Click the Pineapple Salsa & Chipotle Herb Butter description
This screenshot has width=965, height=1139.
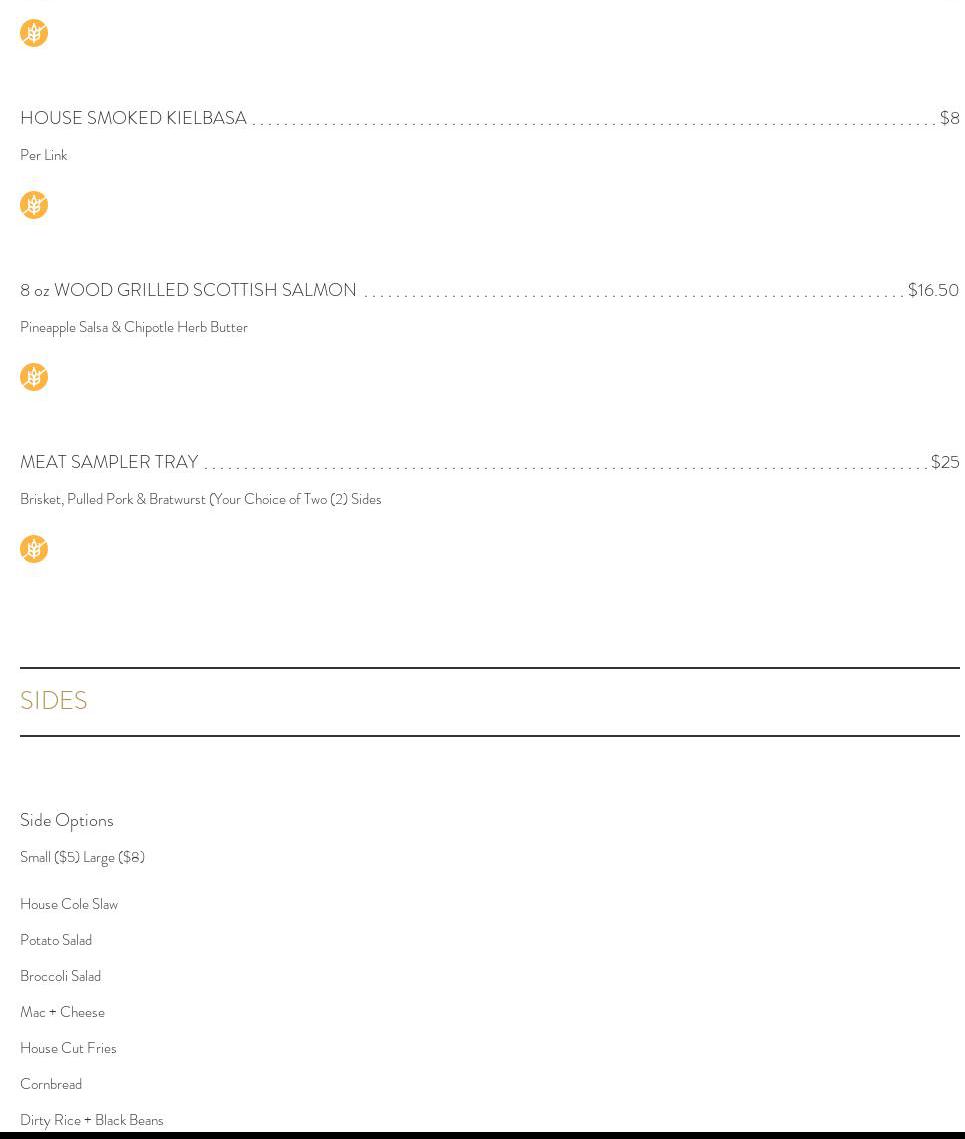click(x=134, y=327)
